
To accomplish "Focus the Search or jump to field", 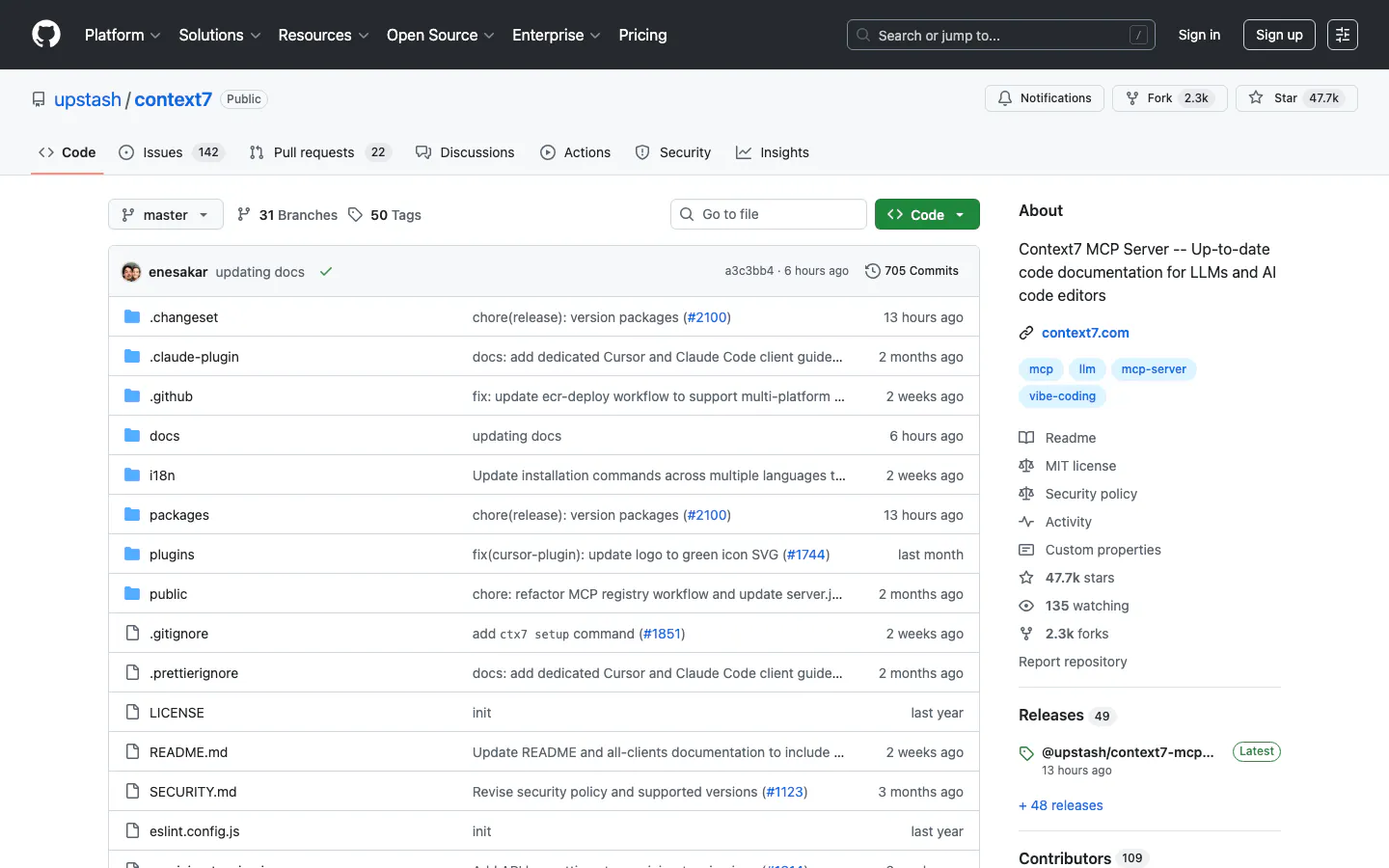I will pyautogui.click(x=1001, y=35).
